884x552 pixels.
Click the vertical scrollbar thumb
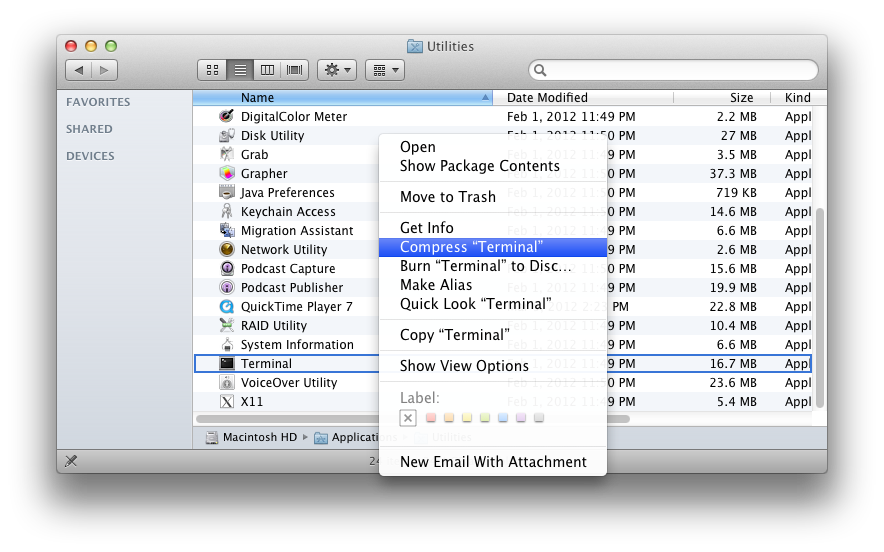(x=820, y=308)
